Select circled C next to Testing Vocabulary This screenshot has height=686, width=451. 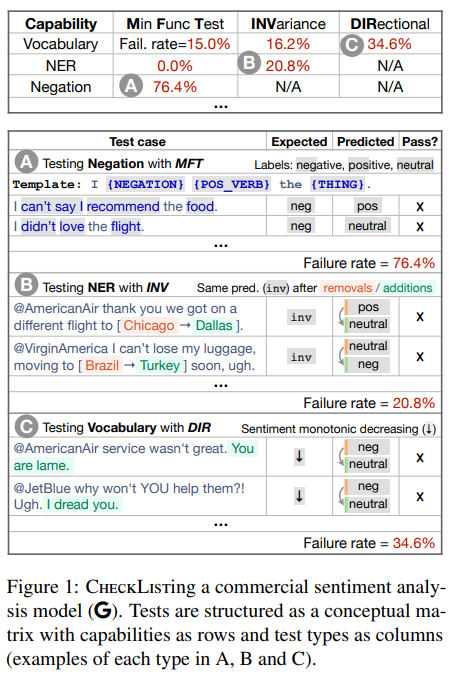(26, 427)
